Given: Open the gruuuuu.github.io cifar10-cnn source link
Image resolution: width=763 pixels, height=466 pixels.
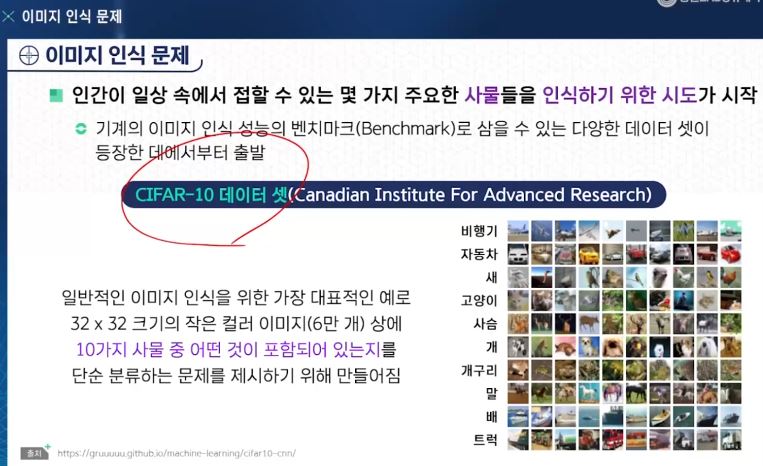Looking at the screenshot, I should tap(176, 453).
